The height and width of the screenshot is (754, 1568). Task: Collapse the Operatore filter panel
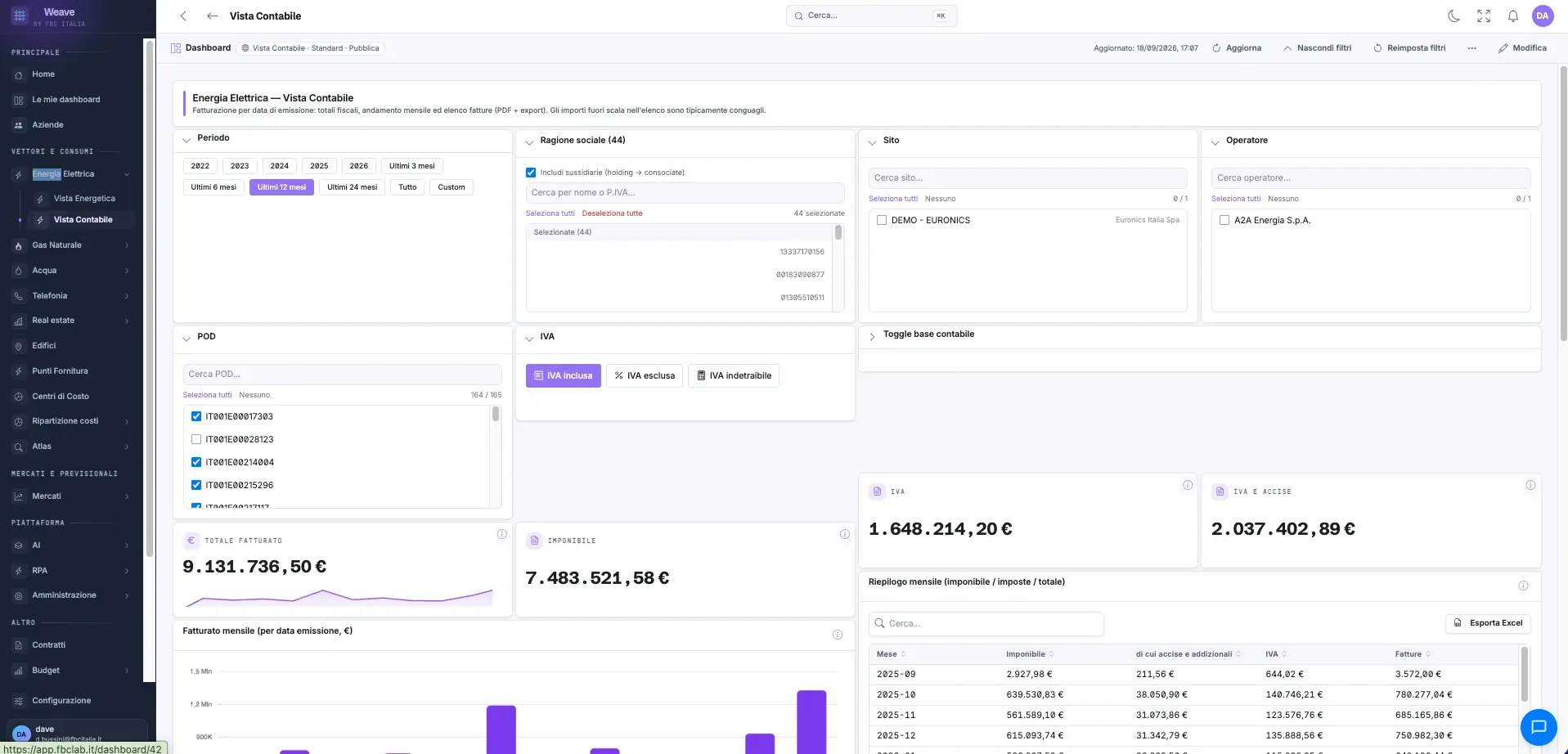pyautogui.click(x=1215, y=142)
